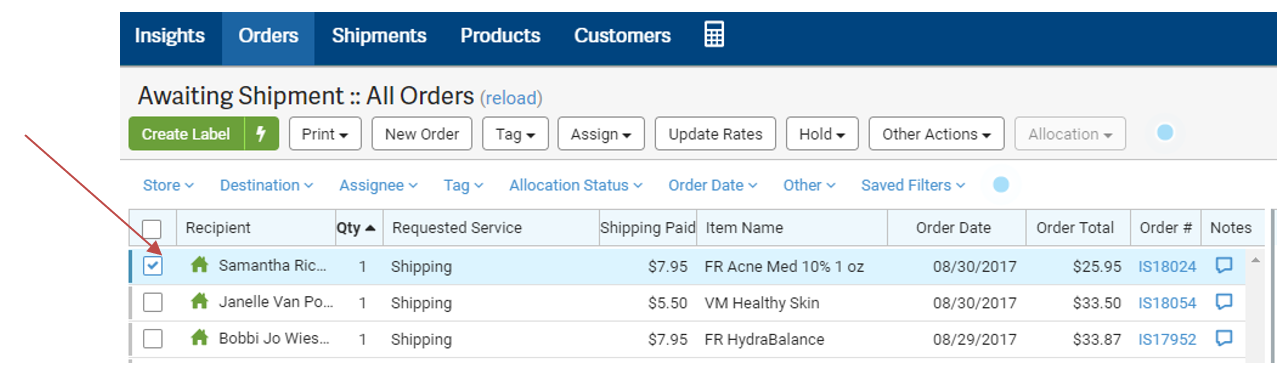
Task: Click home icon beside Samantha's order
Action: click(200, 265)
